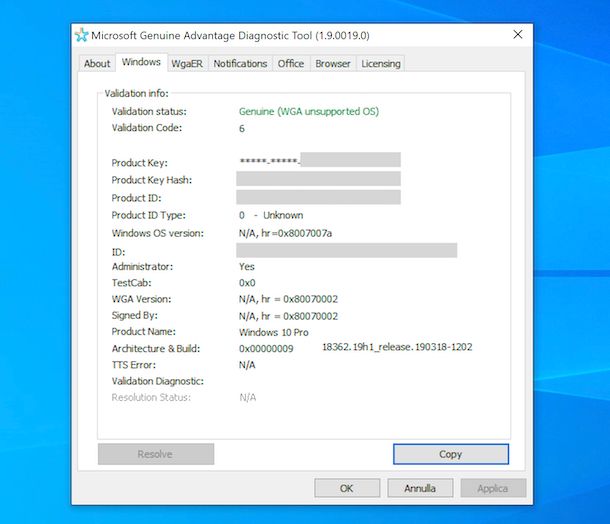Click Administrator value 'Yes'

pyautogui.click(x=247, y=266)
